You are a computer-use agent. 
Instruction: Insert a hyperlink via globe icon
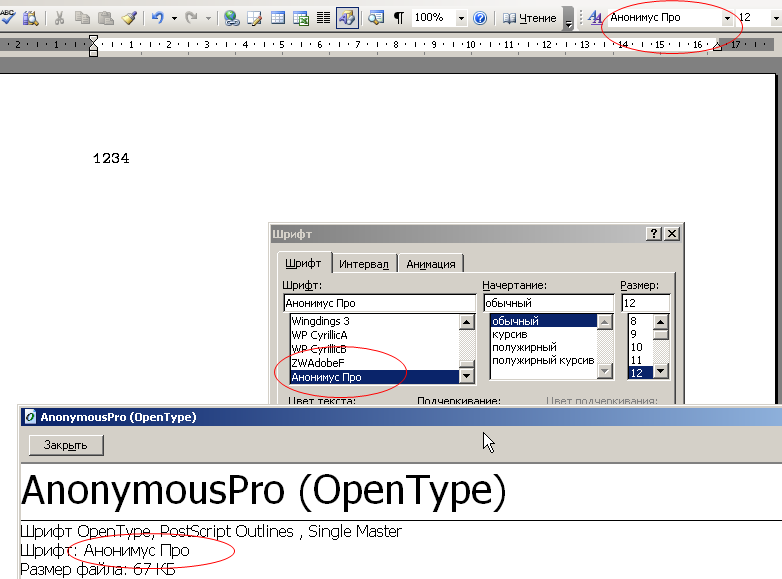(231, 18)
